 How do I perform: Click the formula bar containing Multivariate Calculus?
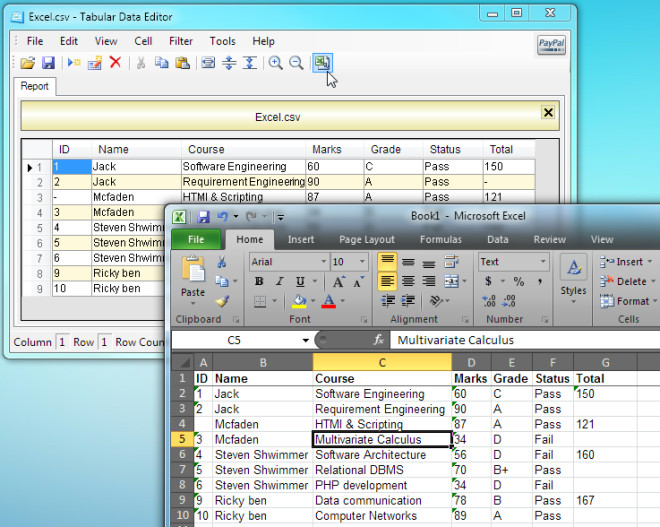coord(524,340)
